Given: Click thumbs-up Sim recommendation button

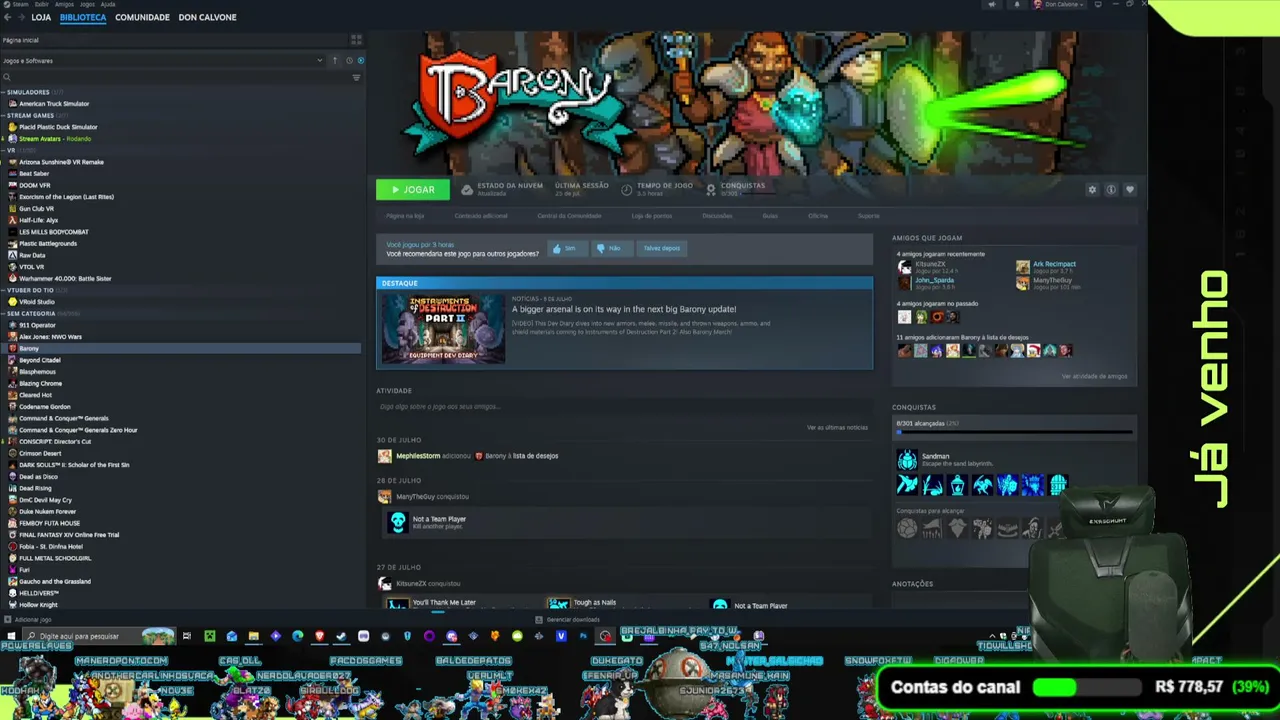Looking at the screenshot, I should pos(566,248).
